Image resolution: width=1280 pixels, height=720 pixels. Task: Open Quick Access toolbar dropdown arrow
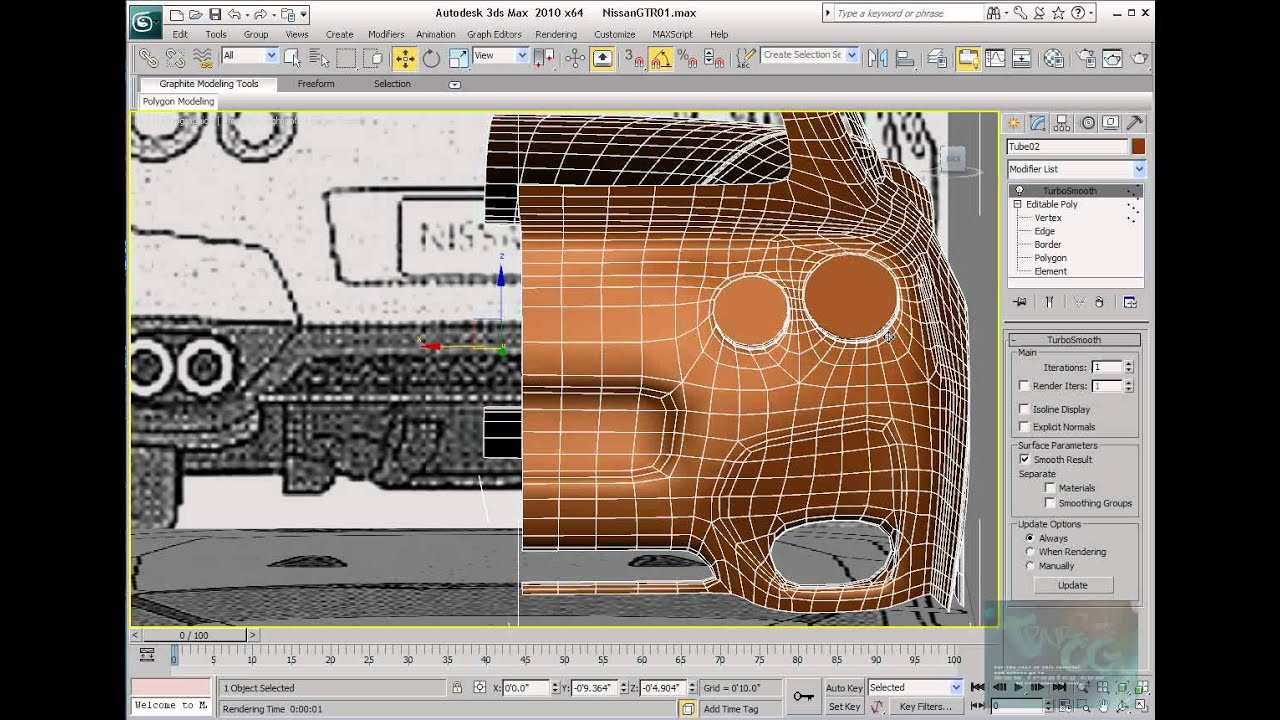point(303,14)
